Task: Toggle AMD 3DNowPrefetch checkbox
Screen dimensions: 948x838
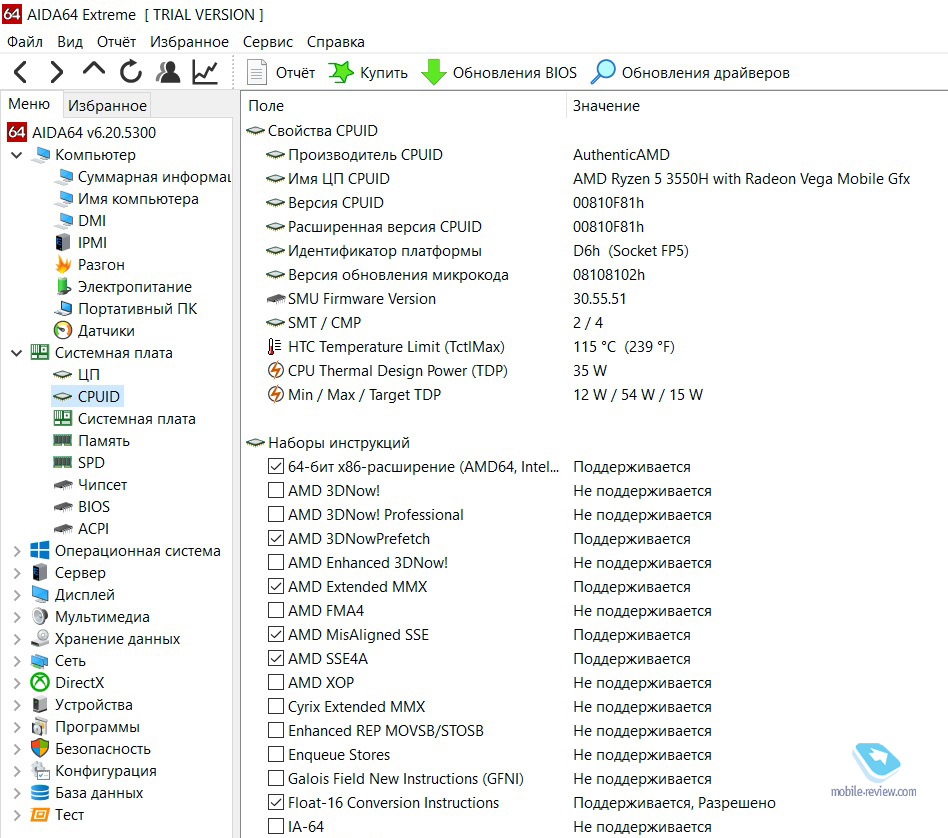Action: point(276,538)
